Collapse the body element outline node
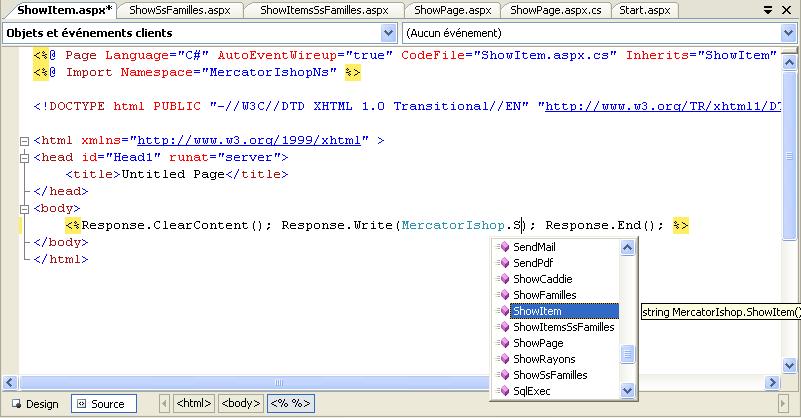Viewport: 801px width, 418px height. (24, 209)
